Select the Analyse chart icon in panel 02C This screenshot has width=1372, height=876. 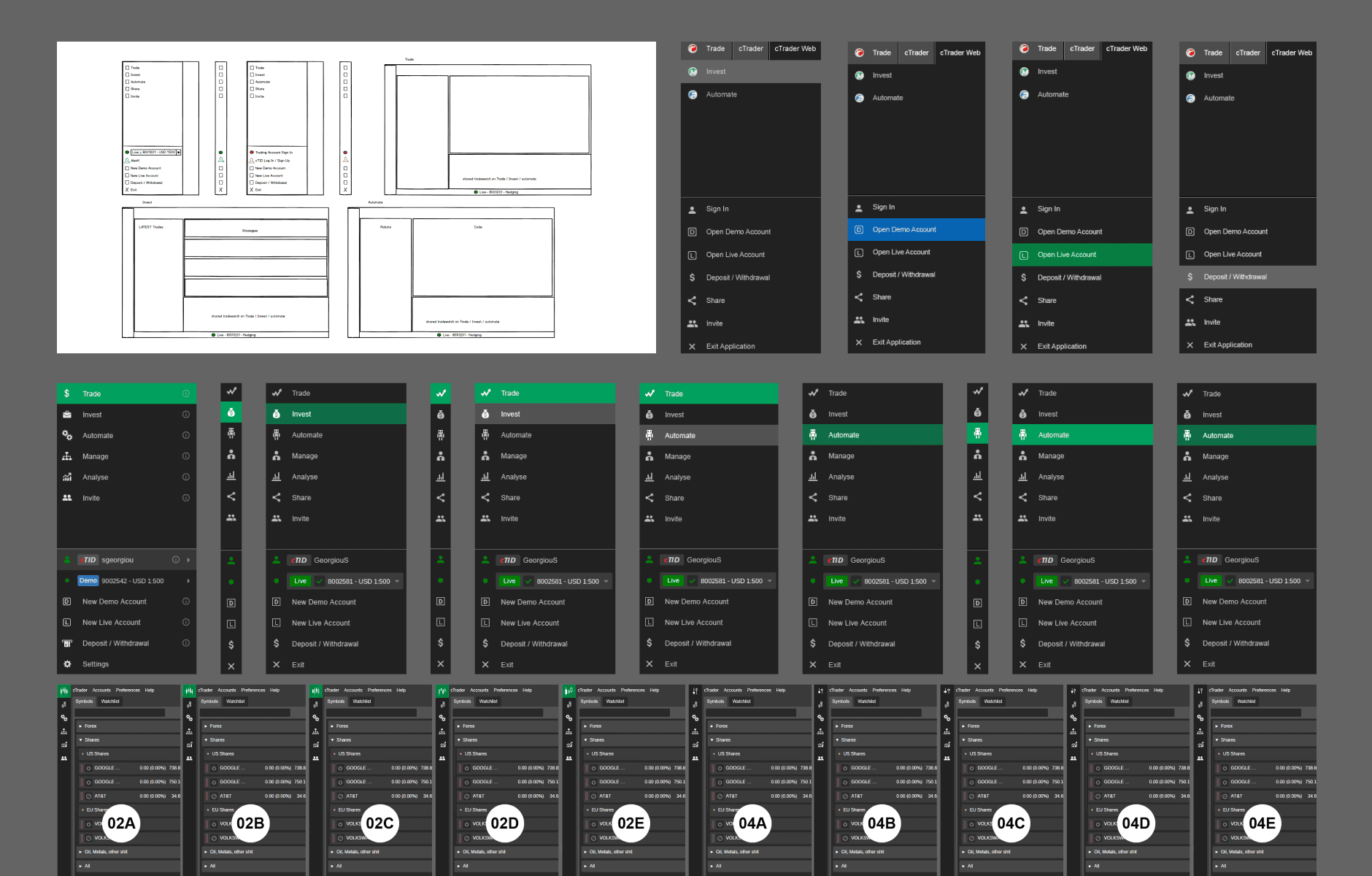(x=277, y=476)
